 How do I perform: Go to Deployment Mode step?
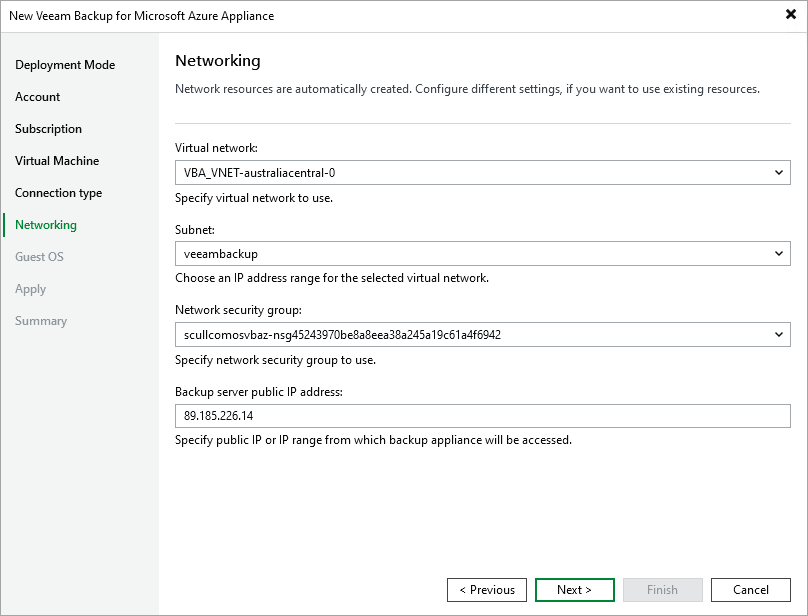pos(65,65)
